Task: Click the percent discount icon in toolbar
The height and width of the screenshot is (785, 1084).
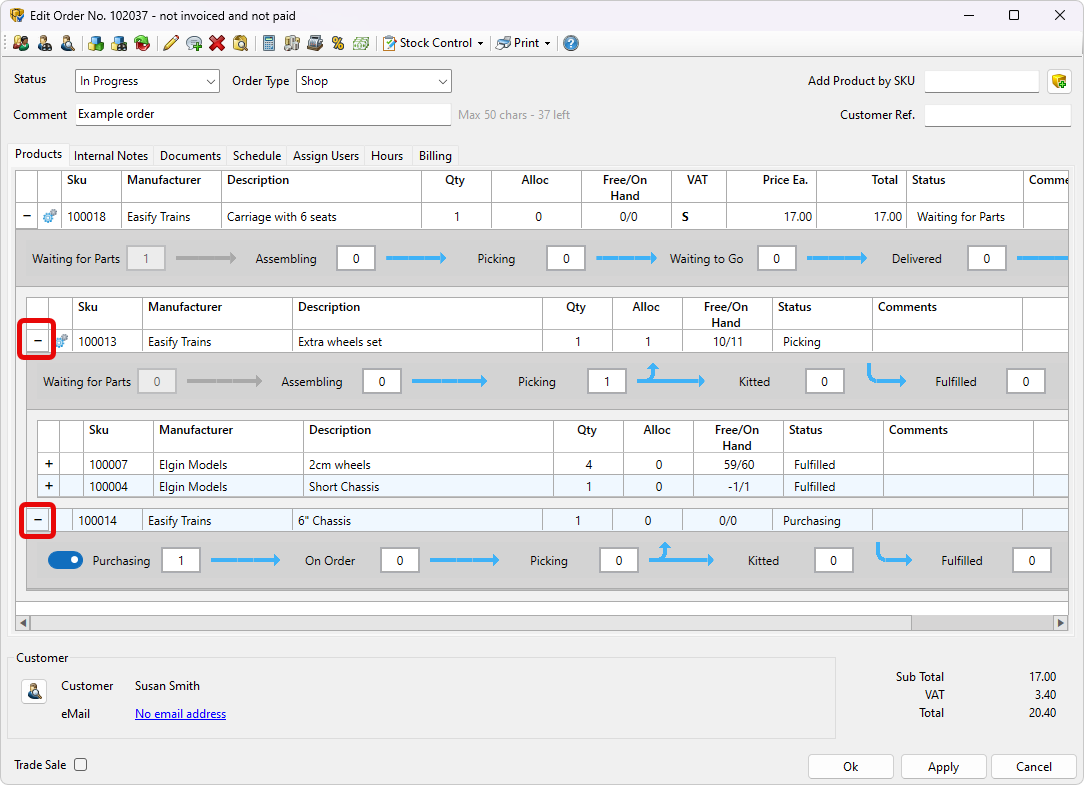Action: coord(338,43)
